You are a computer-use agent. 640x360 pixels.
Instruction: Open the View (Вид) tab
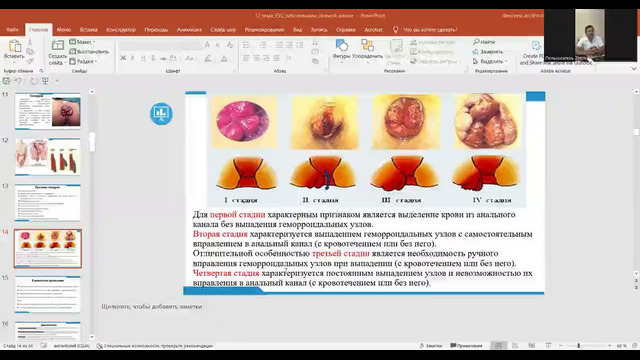coord(298,29)
